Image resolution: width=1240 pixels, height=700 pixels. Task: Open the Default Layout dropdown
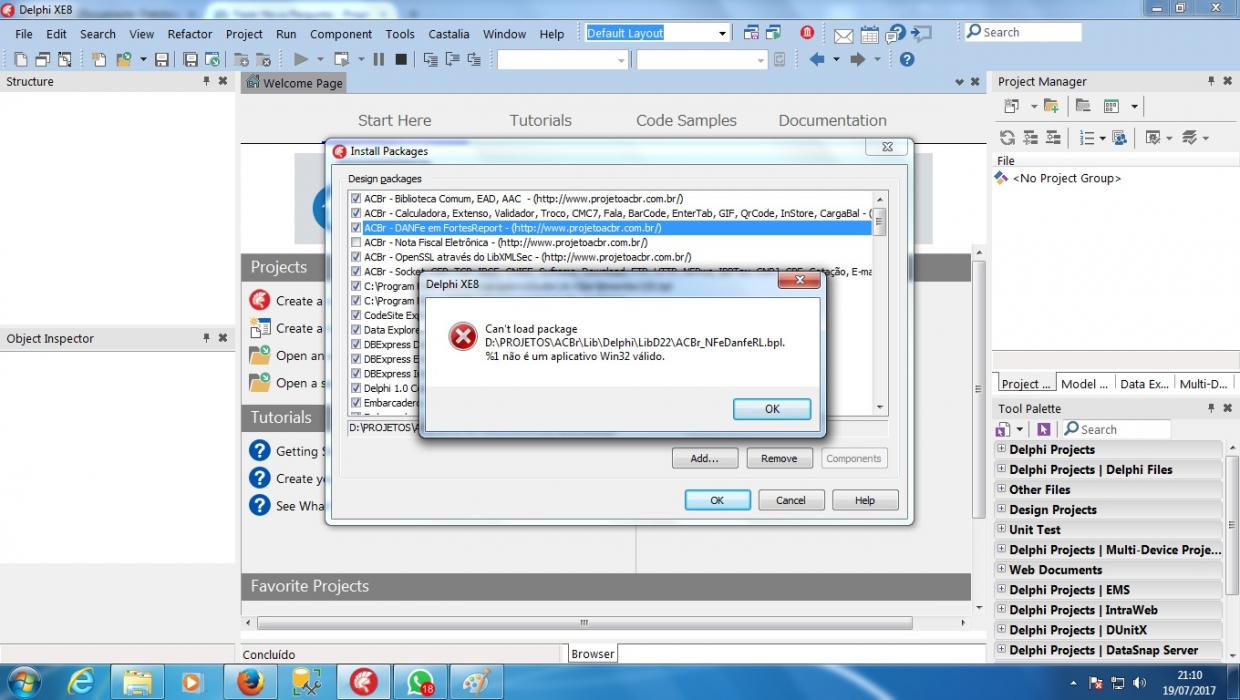[722, 33]
